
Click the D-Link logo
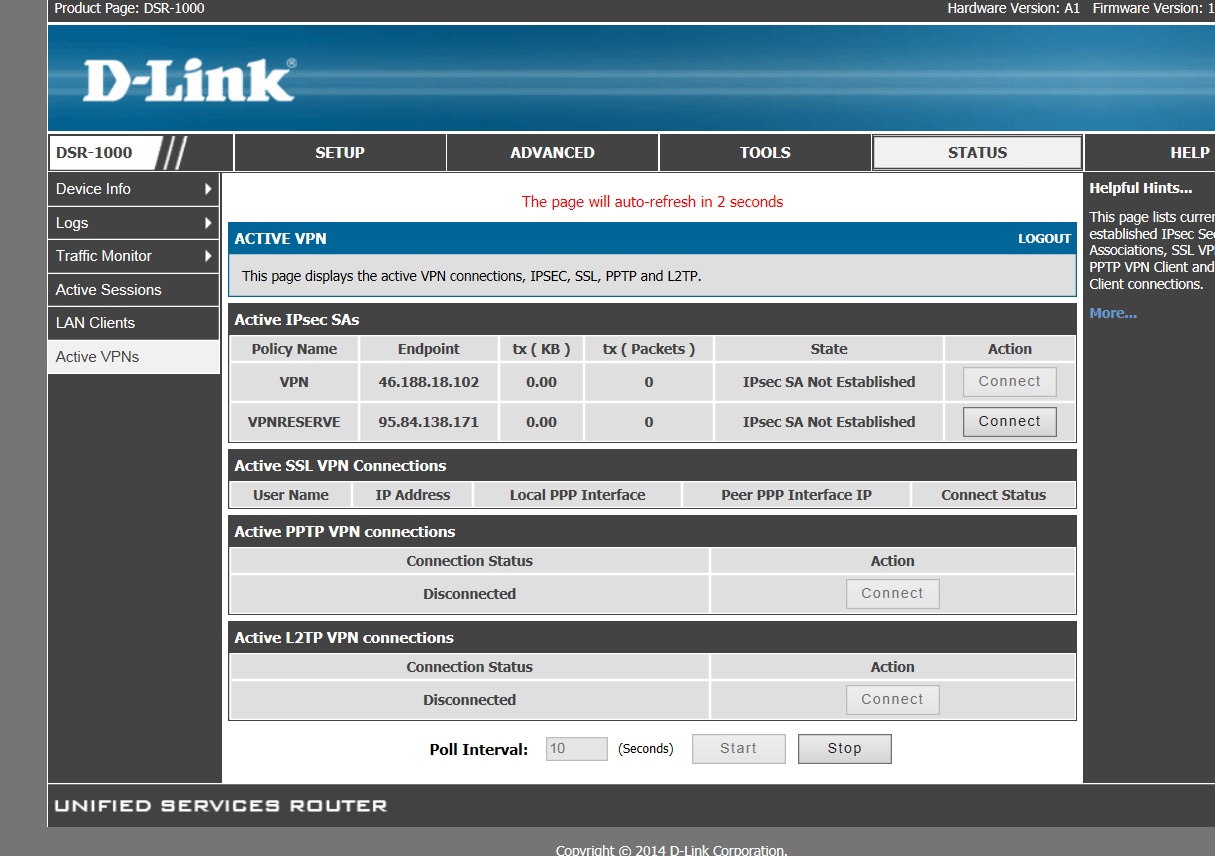[x=189, y=80]
